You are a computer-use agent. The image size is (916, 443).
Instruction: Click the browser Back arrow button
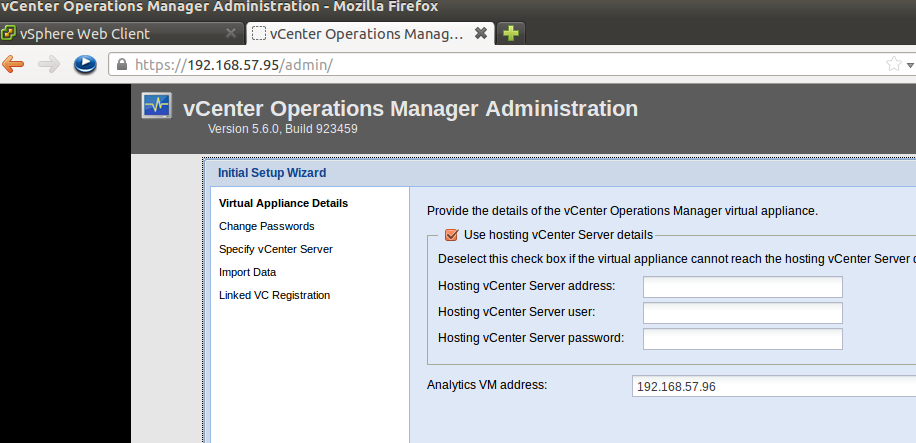pos(13,64)
